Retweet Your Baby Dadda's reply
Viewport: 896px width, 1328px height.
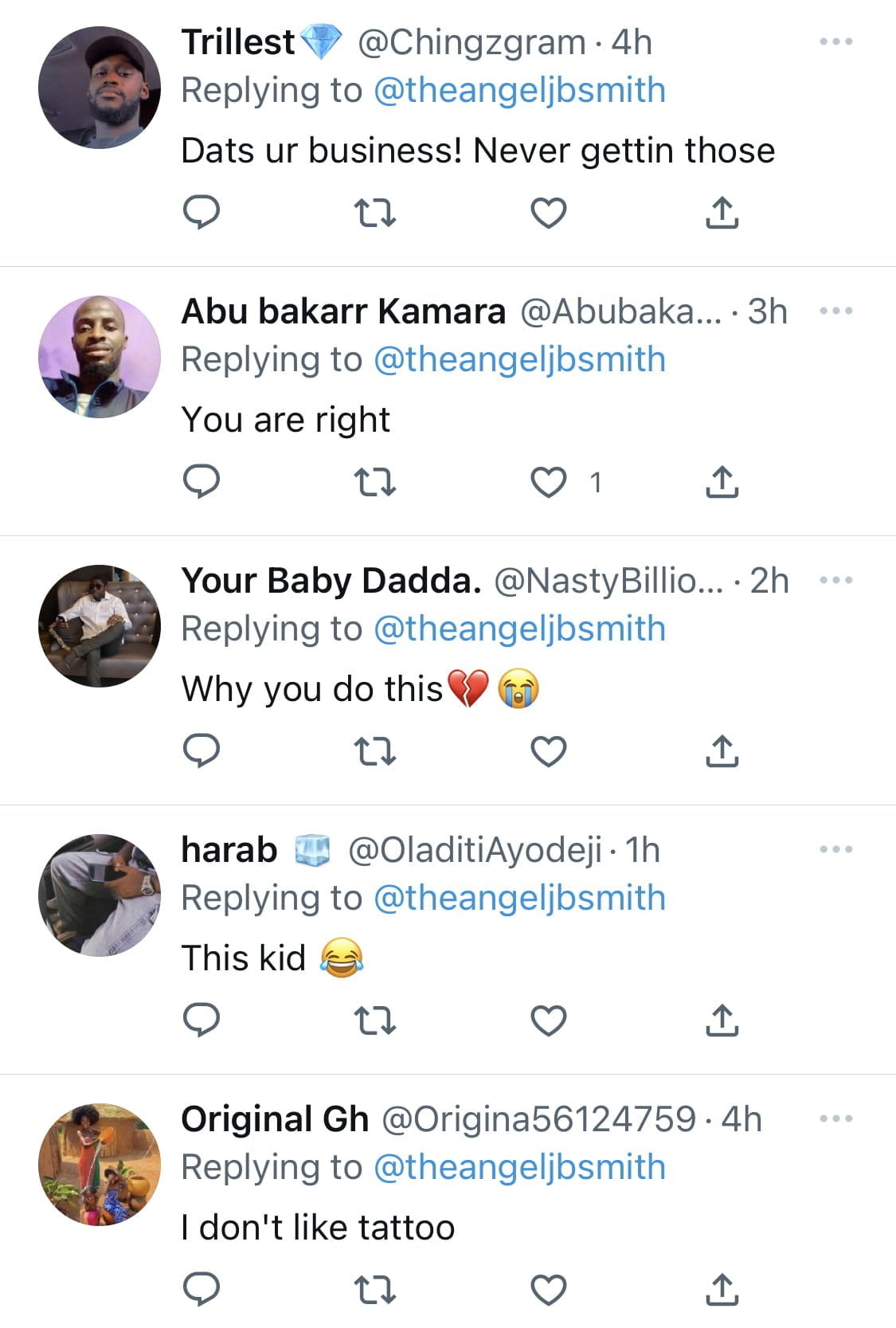374,751
